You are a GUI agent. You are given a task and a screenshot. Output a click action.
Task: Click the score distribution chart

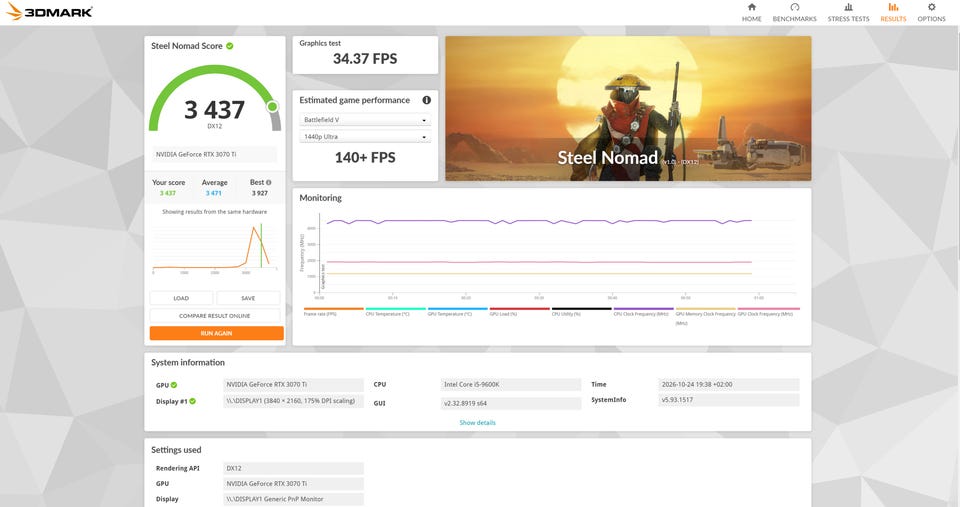click(x=215, y=247)
